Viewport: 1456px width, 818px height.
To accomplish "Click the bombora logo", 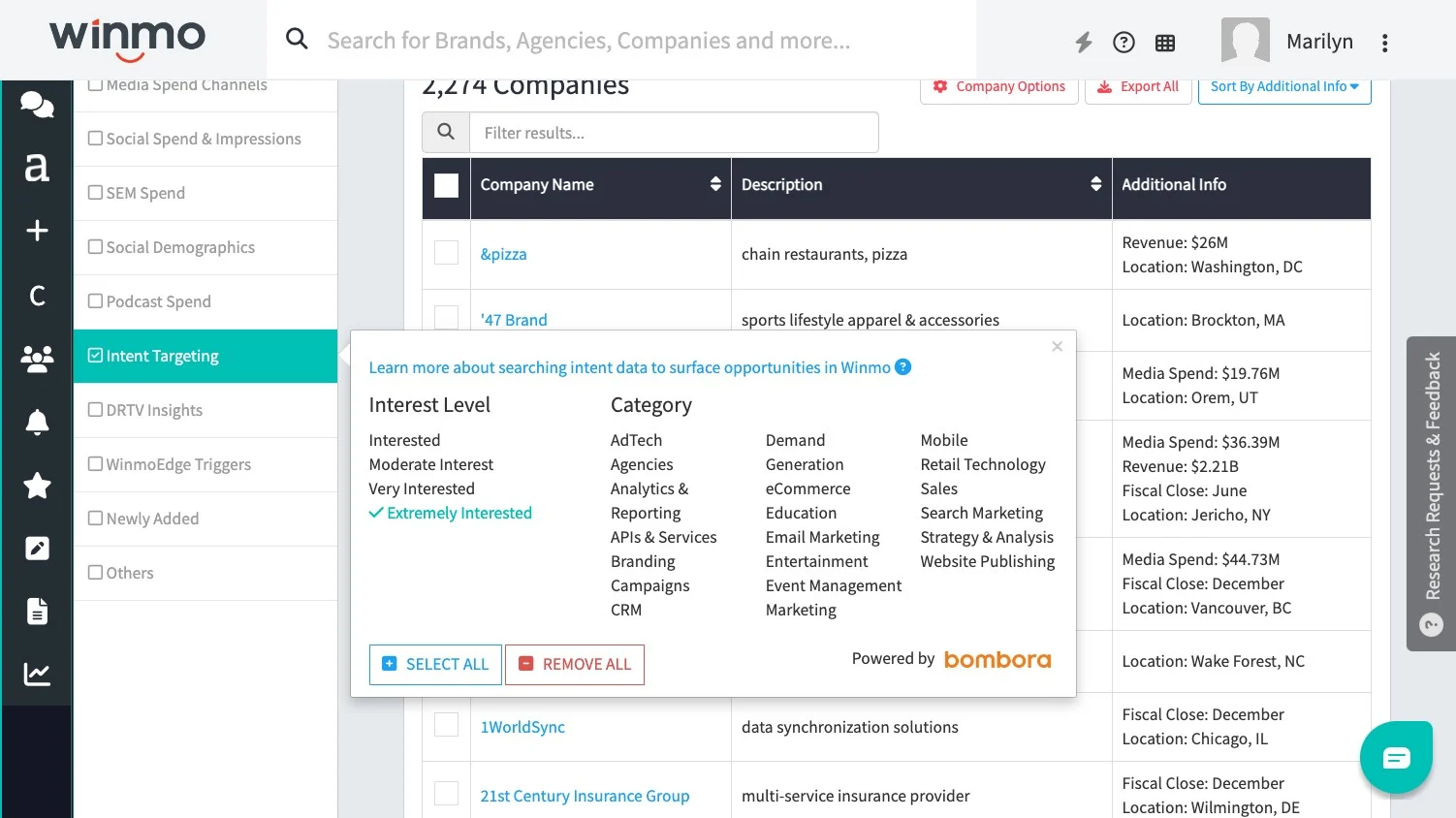I will 997,659.
